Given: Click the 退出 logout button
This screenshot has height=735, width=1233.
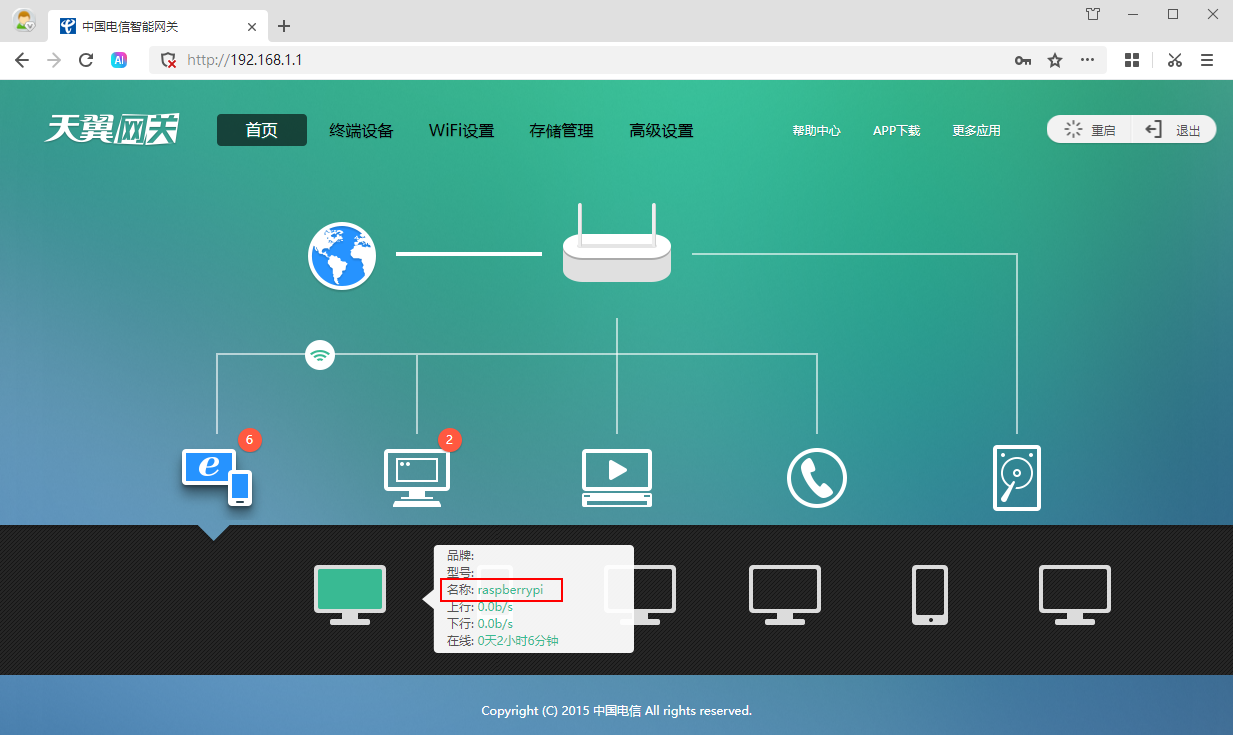Looking at the screenshot, I should pos(1174,130).
